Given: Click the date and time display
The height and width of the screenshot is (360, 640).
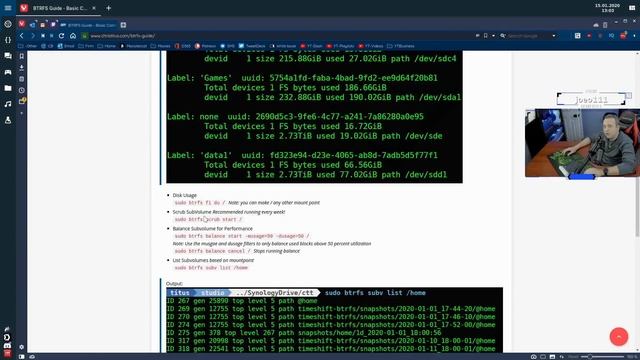Looking at the screenshot, I should click(607, 8).
